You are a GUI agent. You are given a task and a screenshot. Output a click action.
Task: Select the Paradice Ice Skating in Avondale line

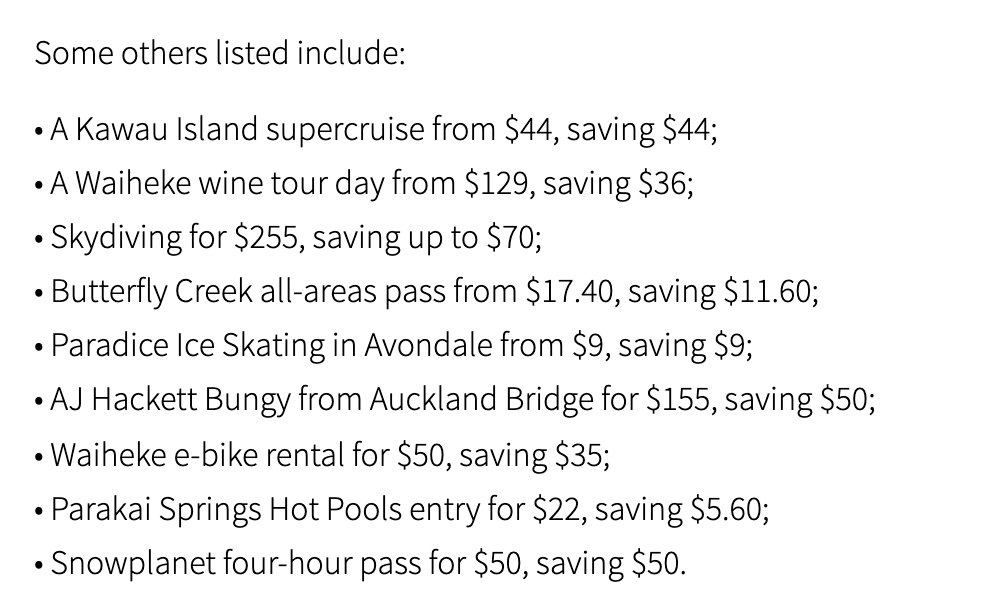[x=393, y=346]
